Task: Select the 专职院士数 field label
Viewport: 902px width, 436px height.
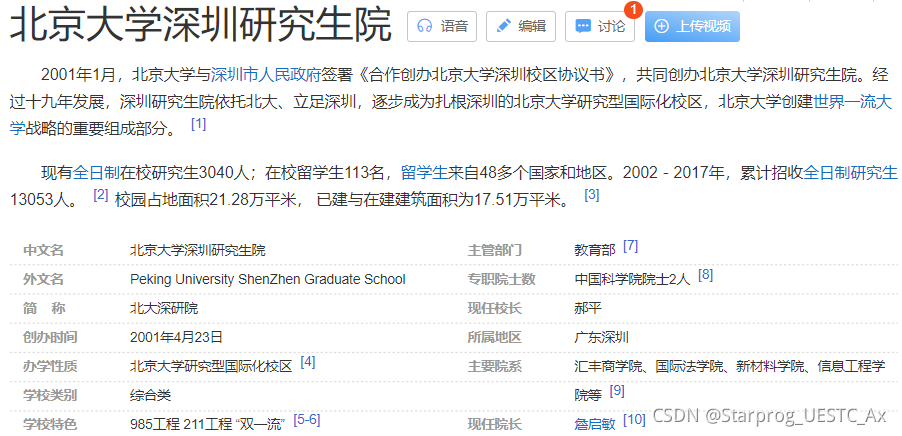Action: click(x=502, y=280)
